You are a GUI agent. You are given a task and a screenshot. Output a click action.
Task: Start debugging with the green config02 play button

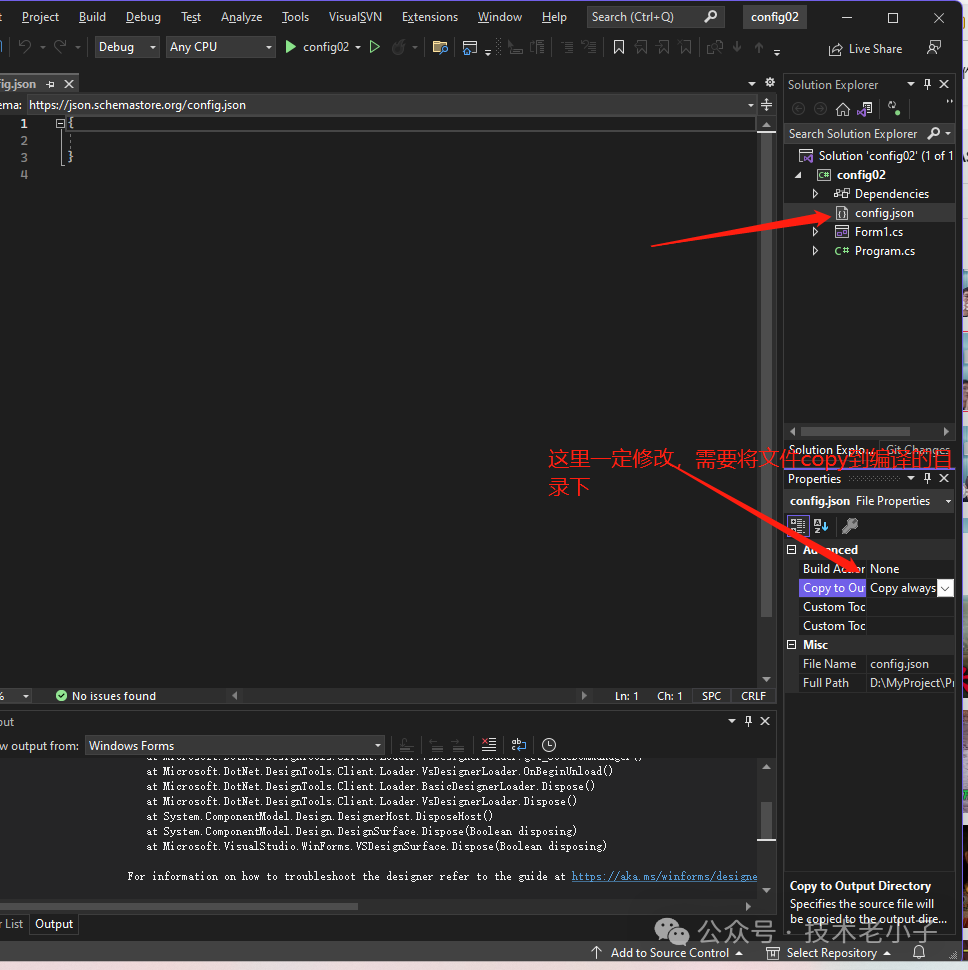click(291, 47)
